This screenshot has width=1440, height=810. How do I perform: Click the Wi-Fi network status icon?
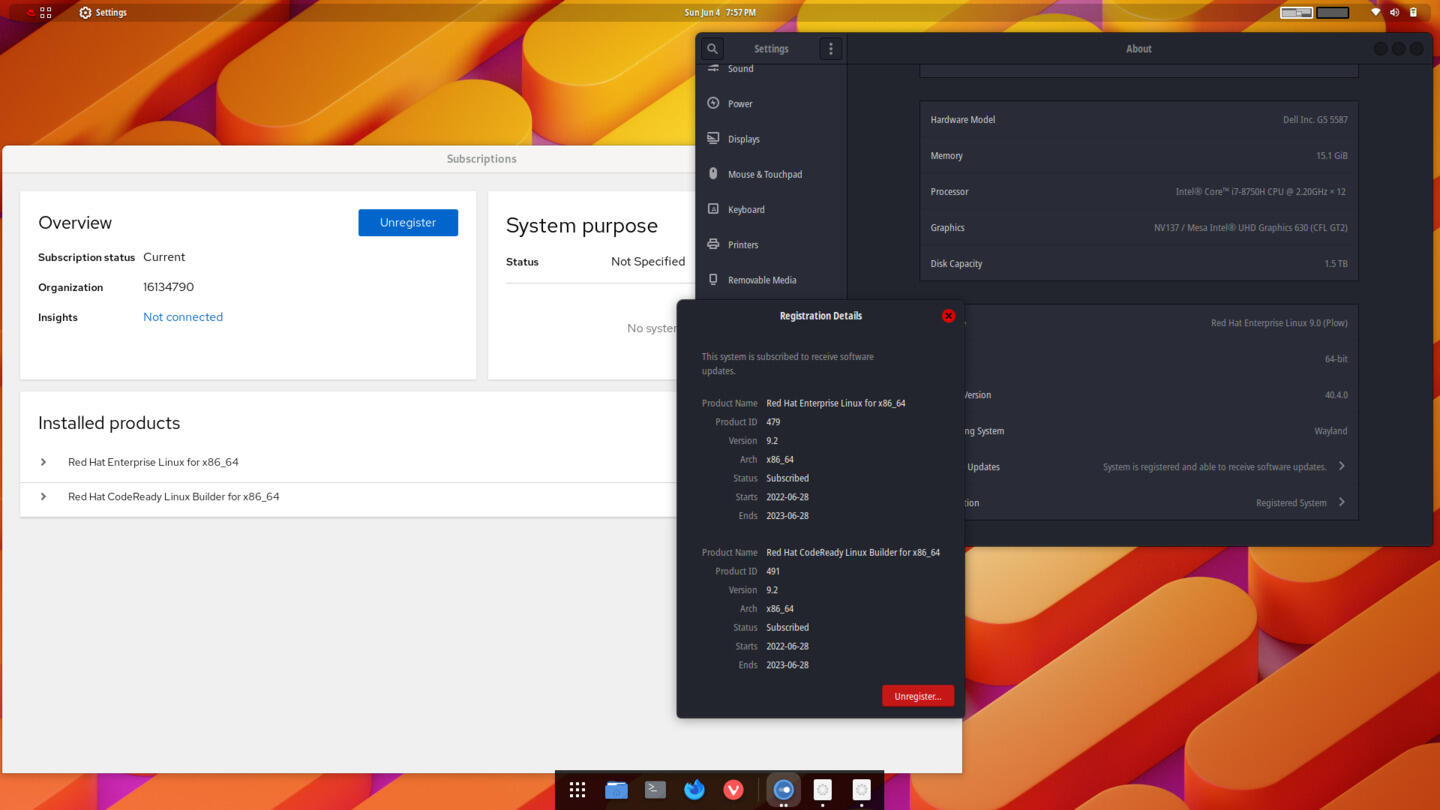1375,12
